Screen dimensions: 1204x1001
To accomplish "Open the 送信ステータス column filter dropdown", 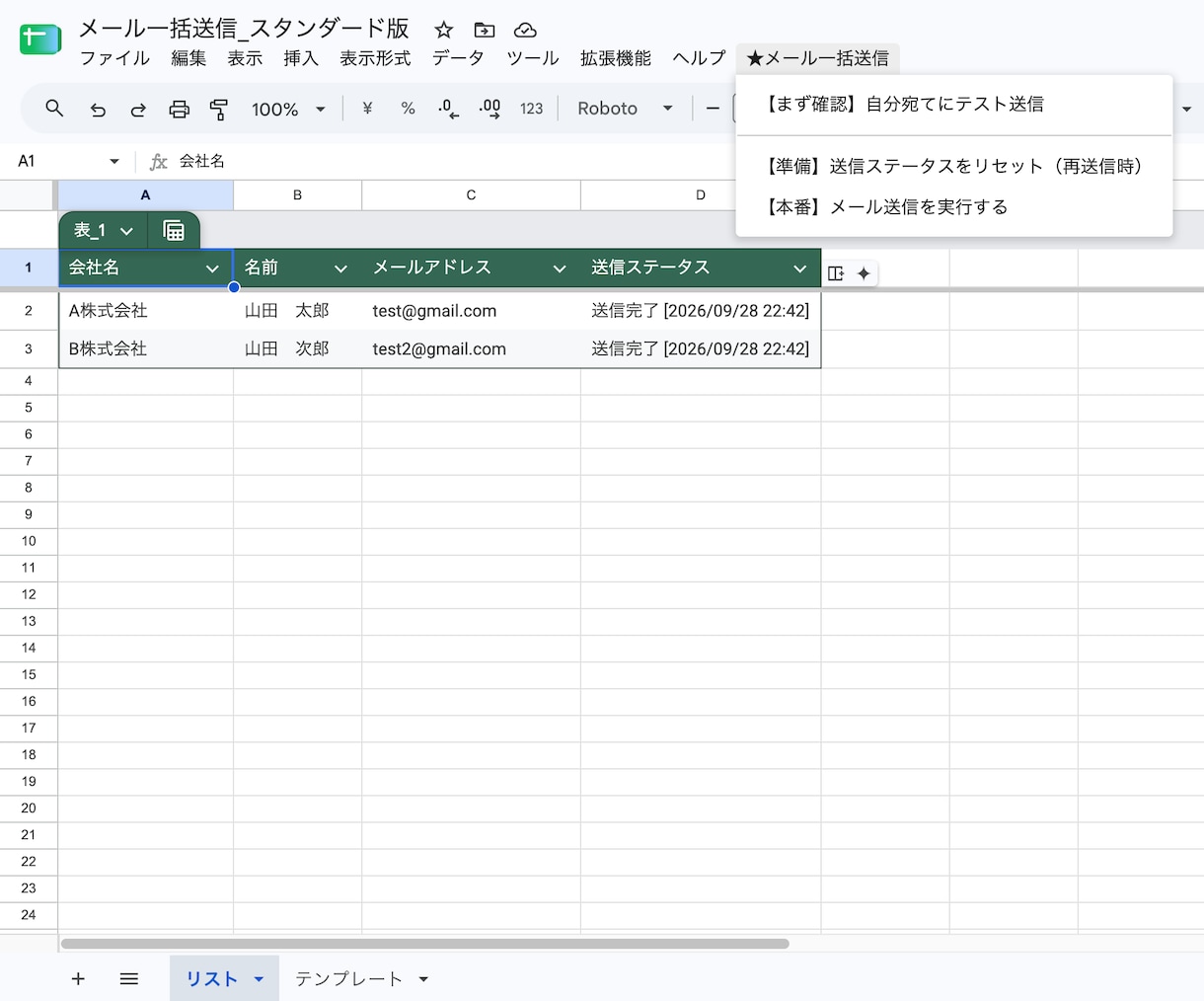I will click(800, 269).
